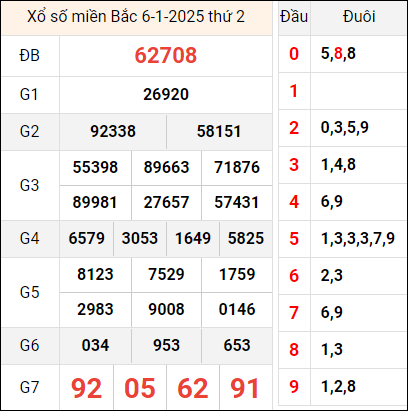
Task: Click the special prize number 62708
Action: (x=166, y=55)
